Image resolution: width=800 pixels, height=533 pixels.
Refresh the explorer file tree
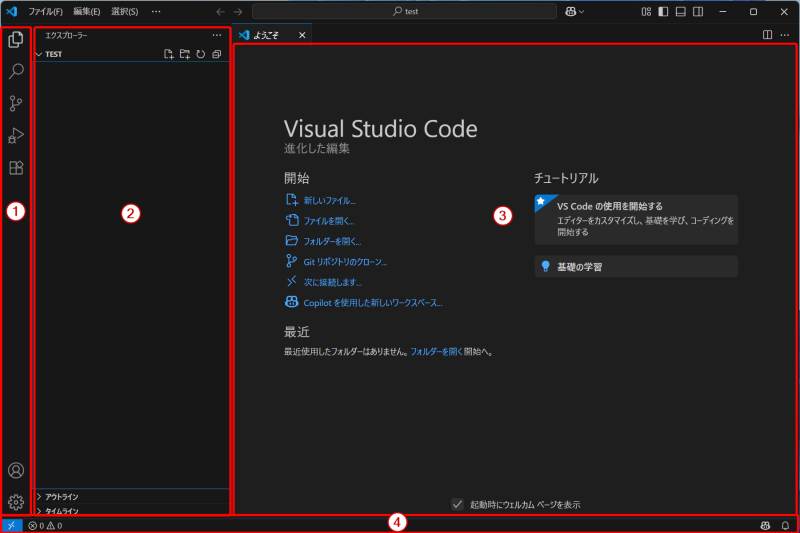[201, 54]
